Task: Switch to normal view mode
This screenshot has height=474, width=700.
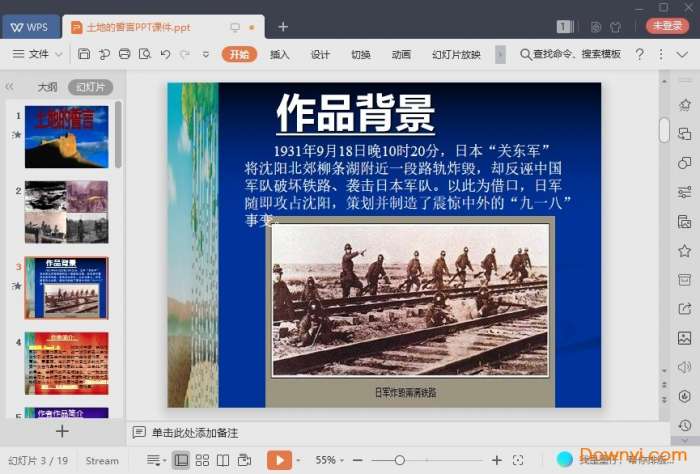Action: point(181,460)
